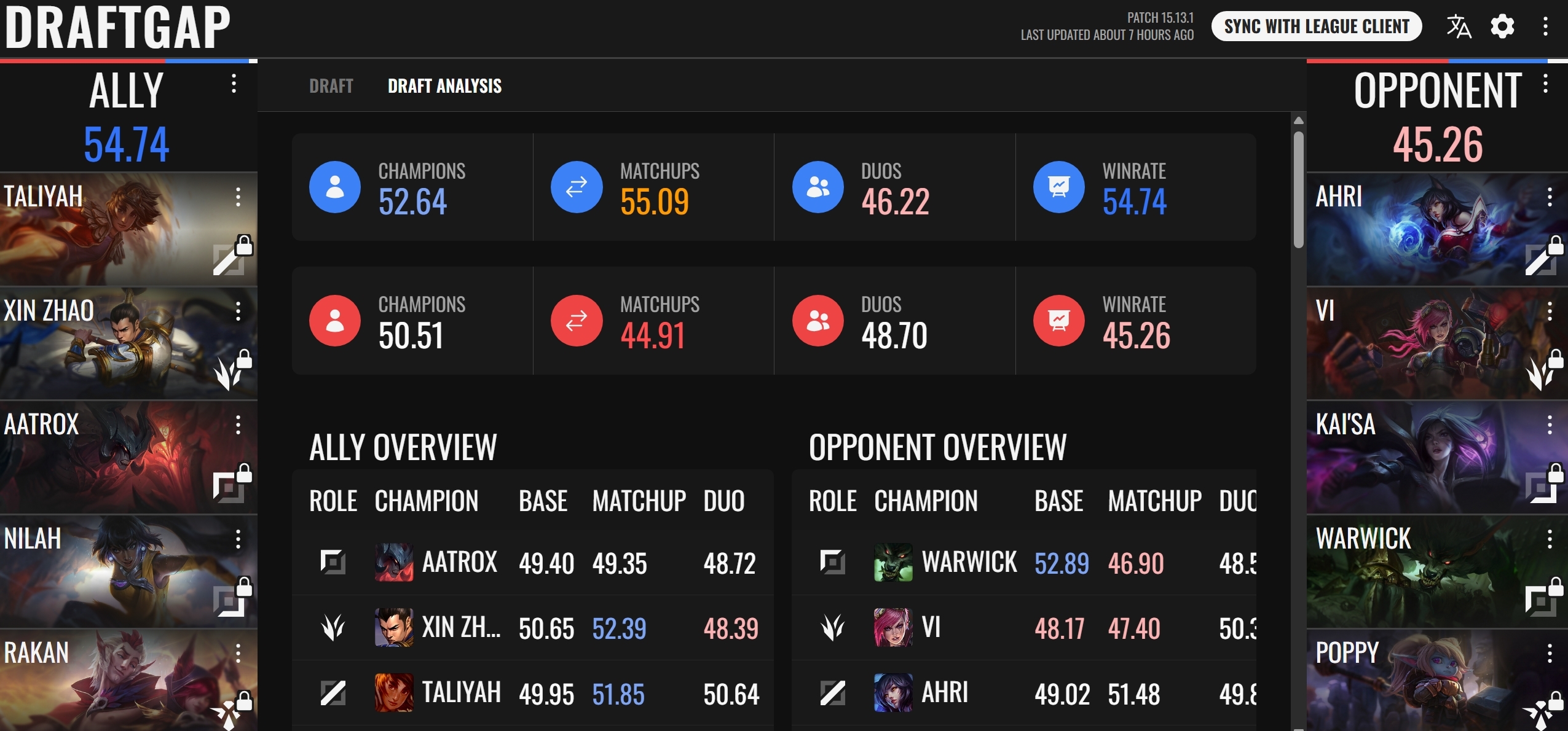Click Taliyah's mid lane role lock icon
This screenshot has width=1568, height=731.
[x=232, y=255]
